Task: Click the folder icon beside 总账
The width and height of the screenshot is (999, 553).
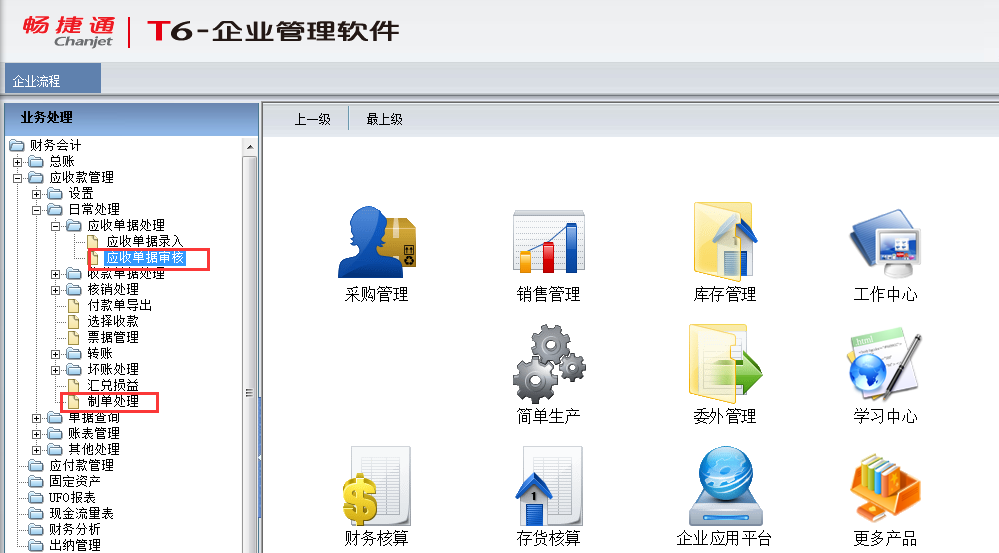Action: (36, 162)
